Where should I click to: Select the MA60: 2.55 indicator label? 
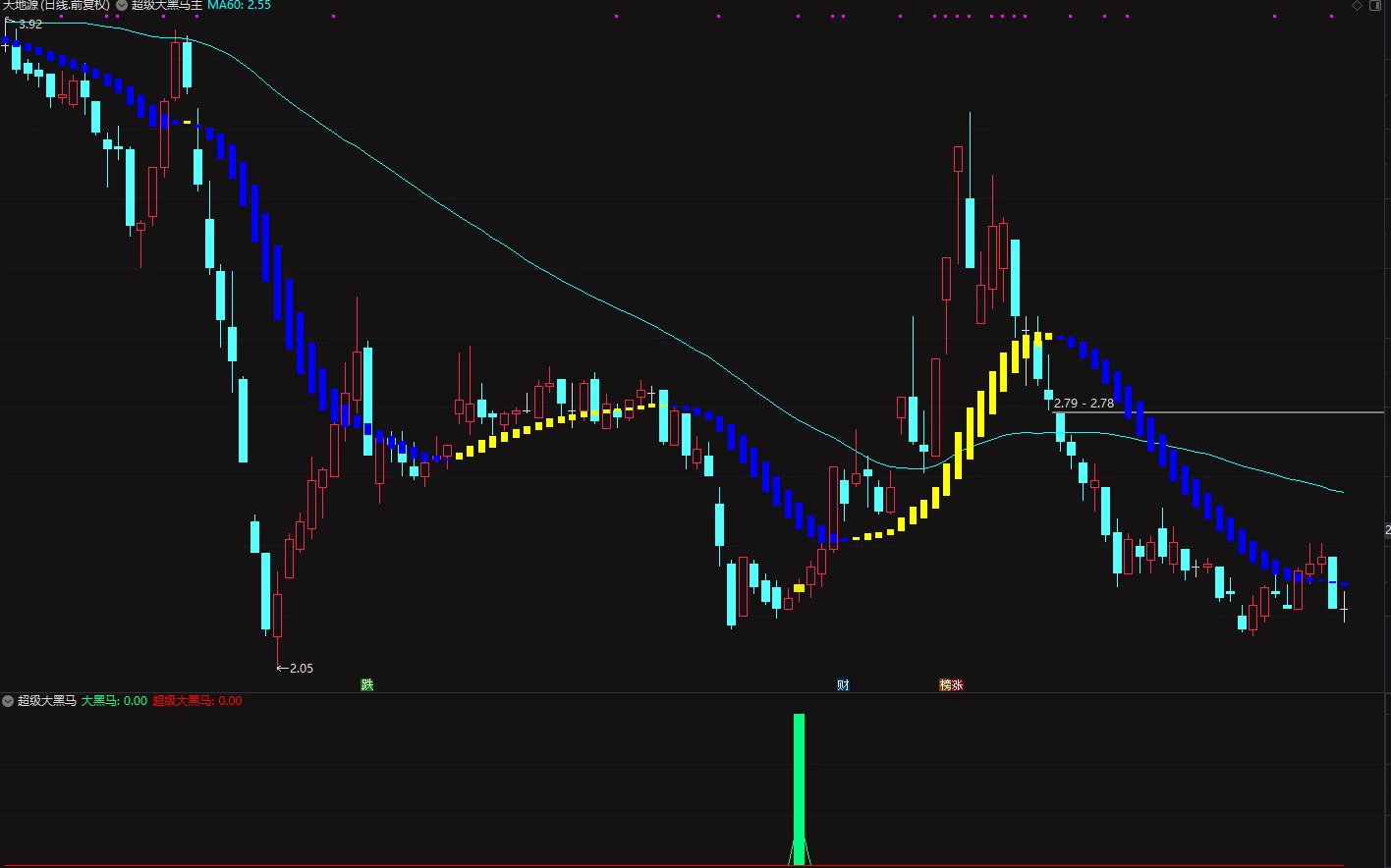coord(239,6)
